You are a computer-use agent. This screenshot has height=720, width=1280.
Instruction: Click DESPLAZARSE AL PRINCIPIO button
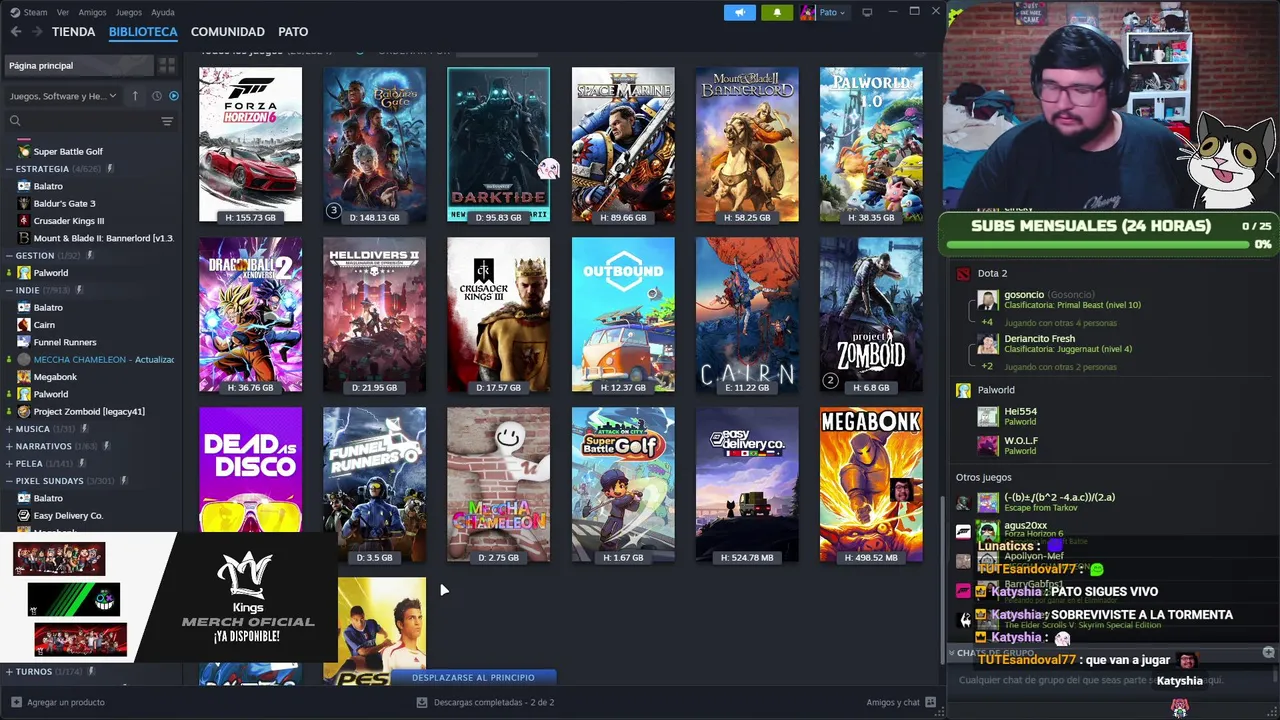click(x=473, y=677)
